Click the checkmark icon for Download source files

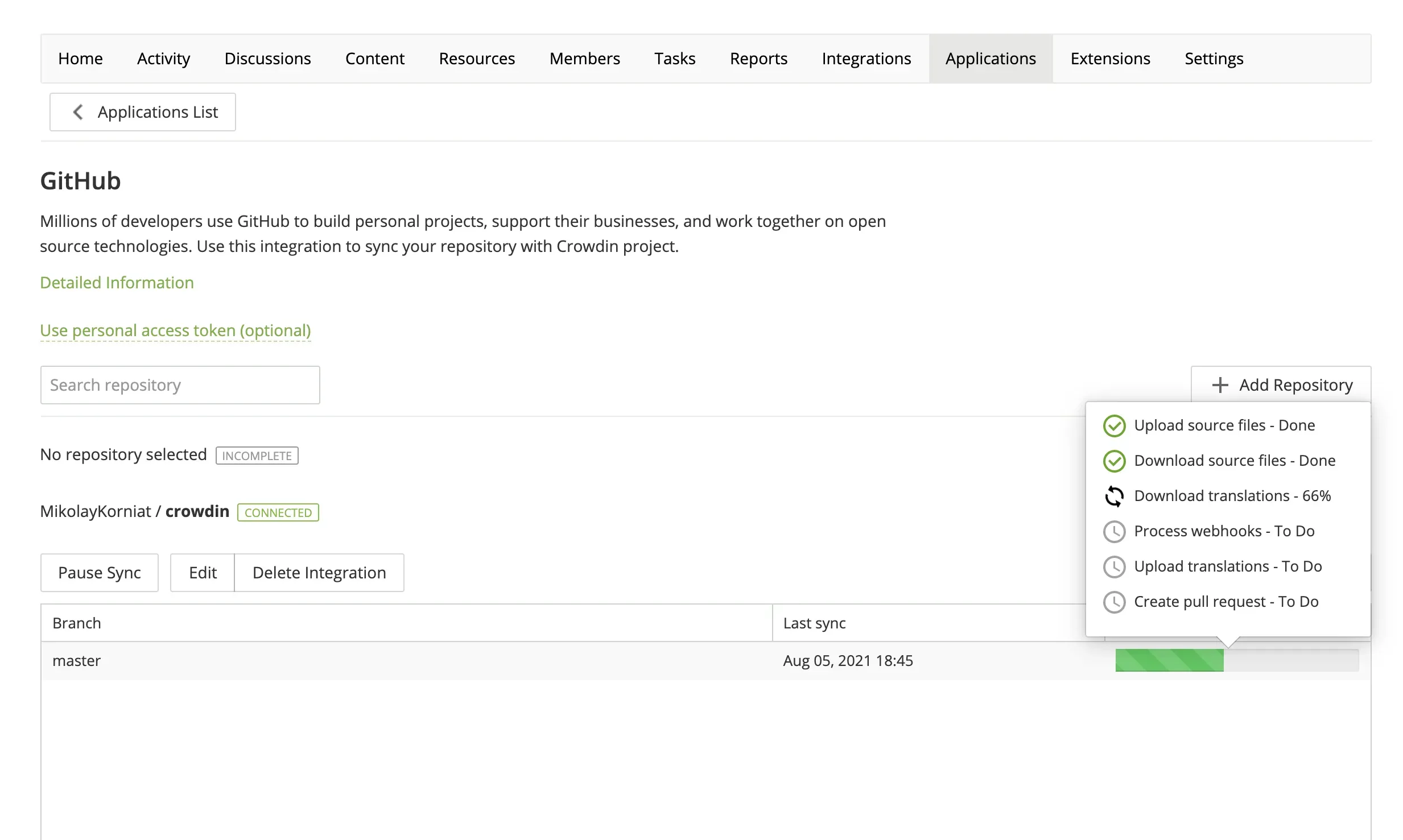[1114, 461]
